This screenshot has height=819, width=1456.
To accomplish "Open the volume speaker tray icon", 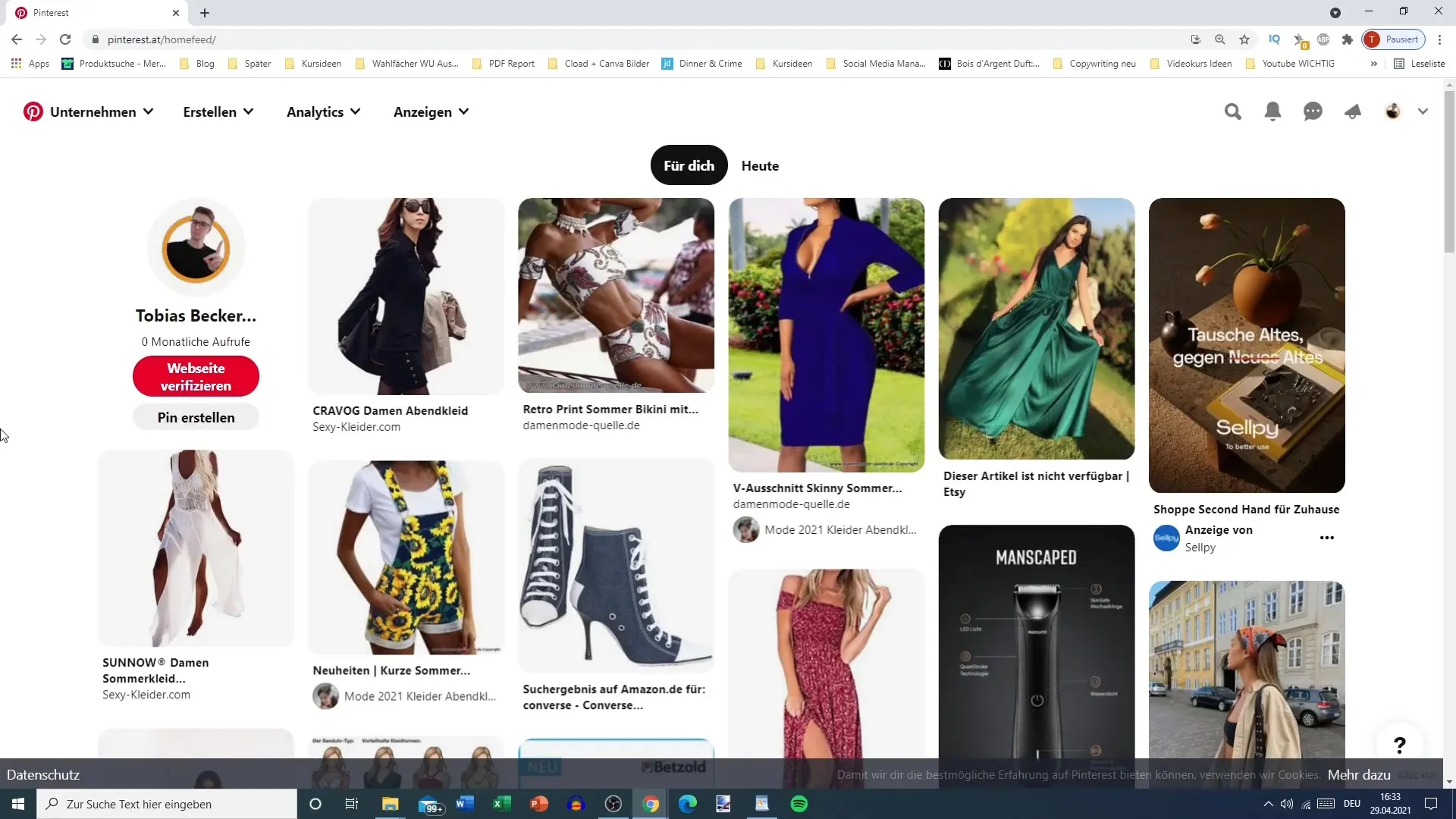I will pos(1287,804).
